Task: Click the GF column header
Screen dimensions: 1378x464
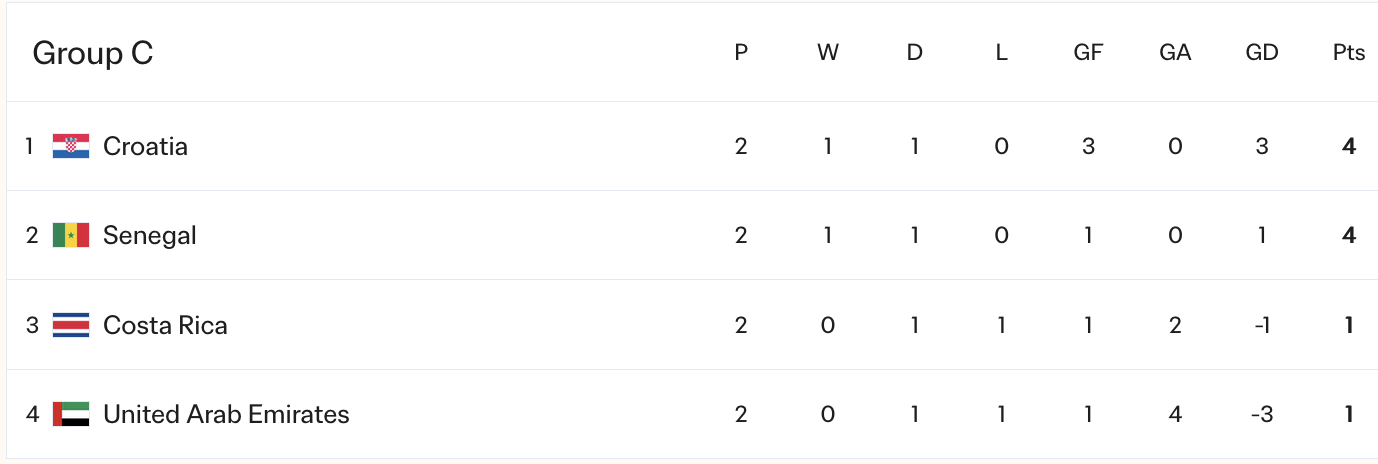Action: click(x=1088, y=53)
